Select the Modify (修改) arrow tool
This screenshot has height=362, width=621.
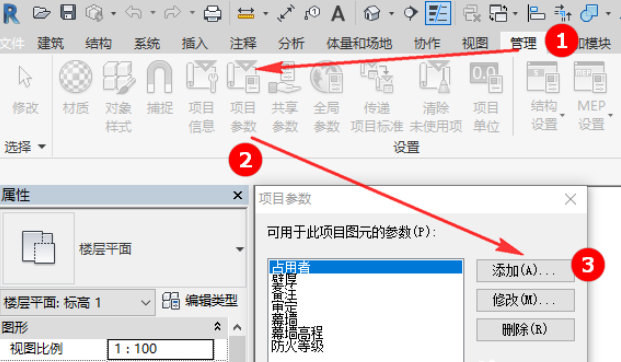tap(25, 90)
